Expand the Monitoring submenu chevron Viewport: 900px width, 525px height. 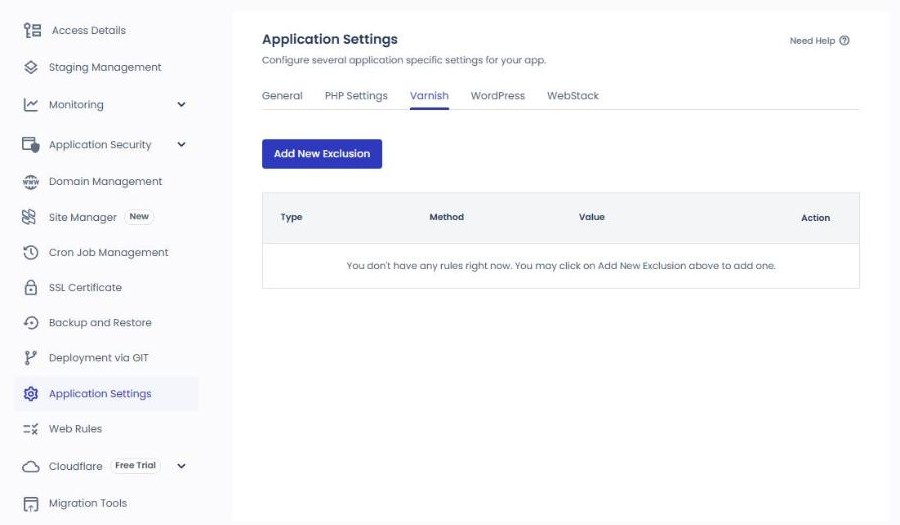pyautogui.click(x=181, y=104)
